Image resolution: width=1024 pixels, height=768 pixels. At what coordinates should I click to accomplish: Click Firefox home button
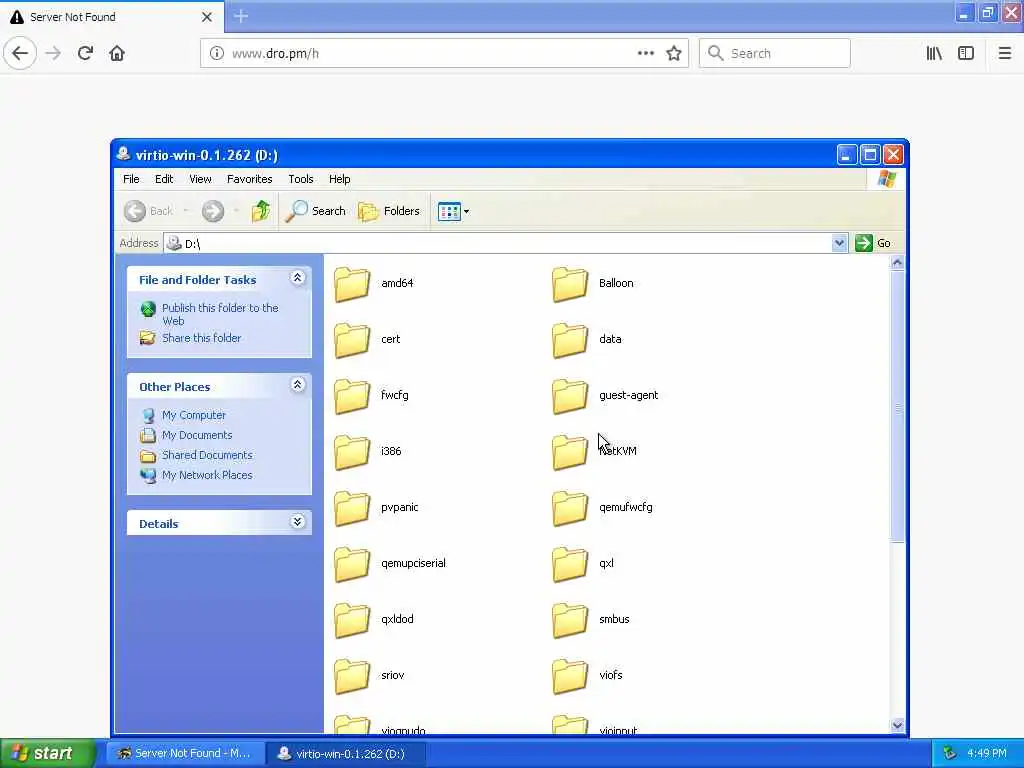pyautogui.click(x=117, y=54)
